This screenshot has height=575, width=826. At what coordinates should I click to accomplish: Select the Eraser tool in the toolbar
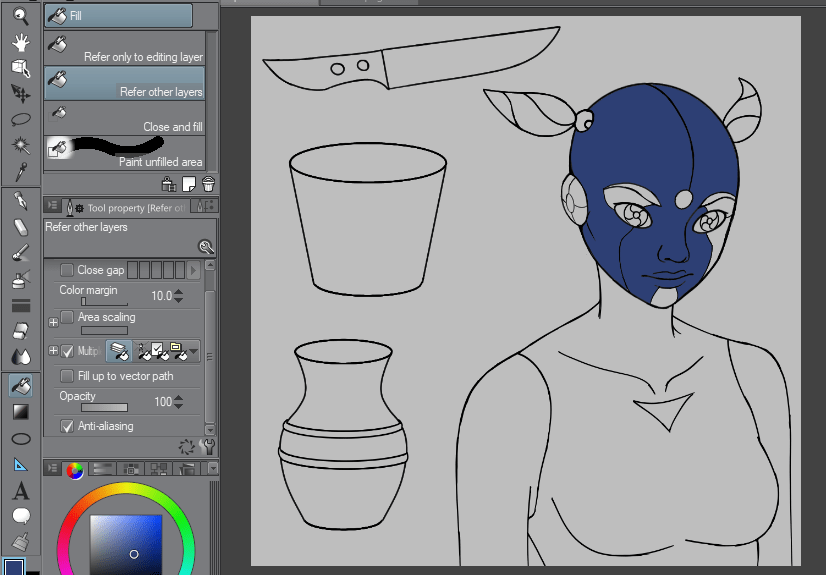tap(21, 227)
